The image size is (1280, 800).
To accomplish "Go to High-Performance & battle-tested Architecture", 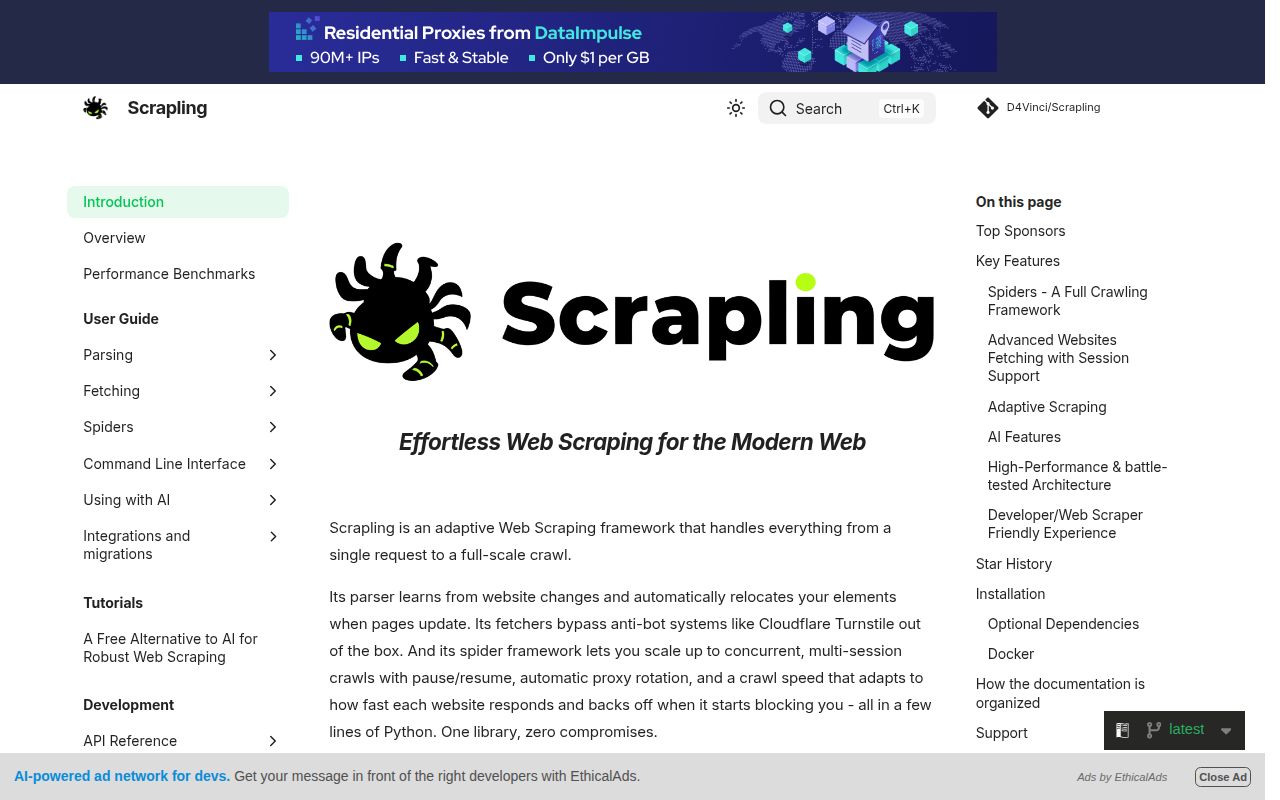I will tap(1077, 476).
